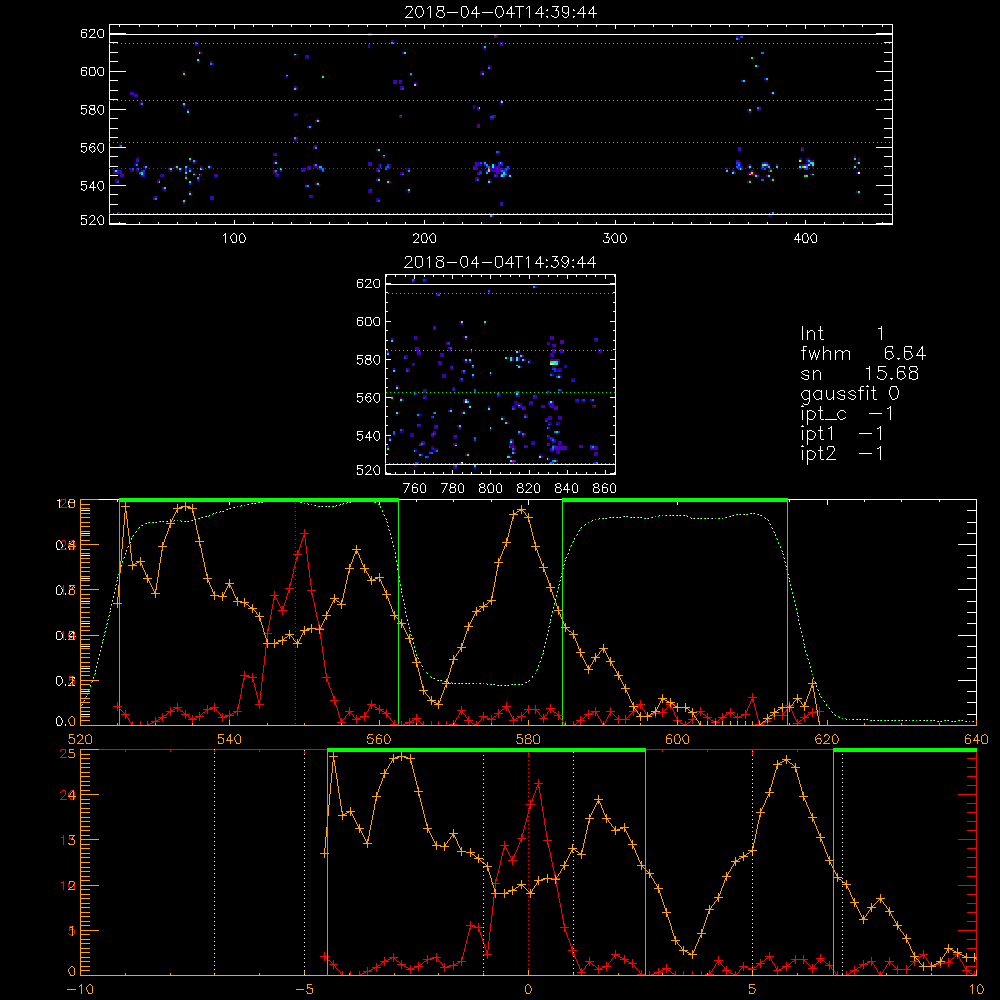The height and width of the screenshot is (1000, 1000).
Task: Click x-axis tick label 760 on middle plot
Action: coord(415,489)
